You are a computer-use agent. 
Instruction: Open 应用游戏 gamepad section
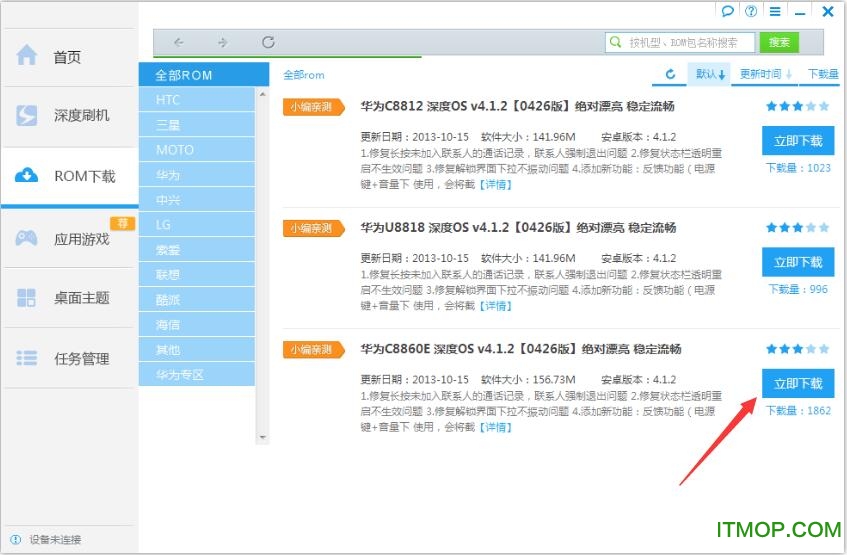coord(69,238)
